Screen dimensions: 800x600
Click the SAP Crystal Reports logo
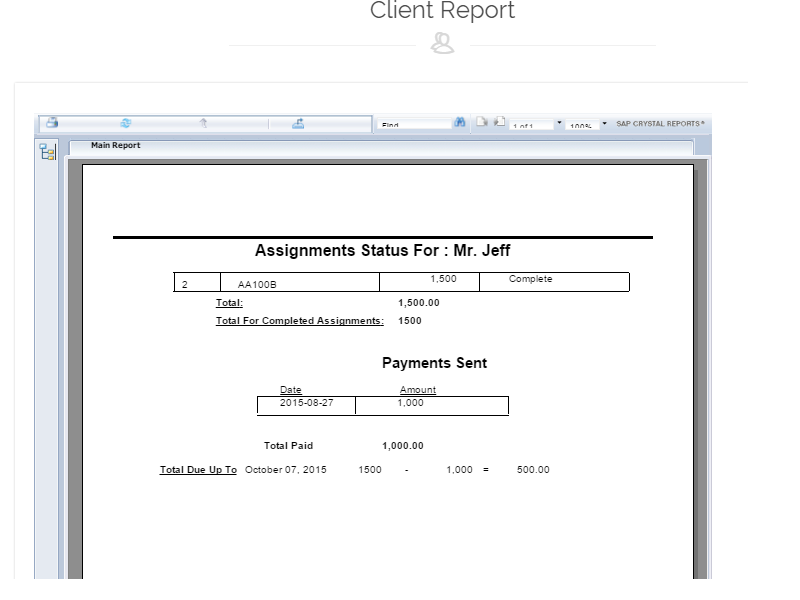click(660, 124)
